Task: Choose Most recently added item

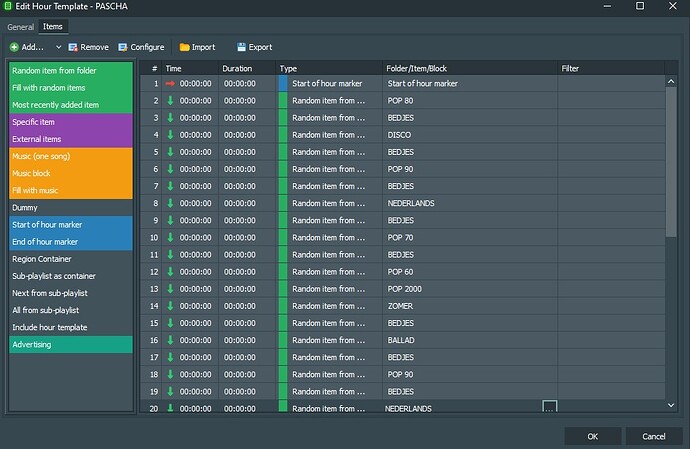Action: (70, 105)
